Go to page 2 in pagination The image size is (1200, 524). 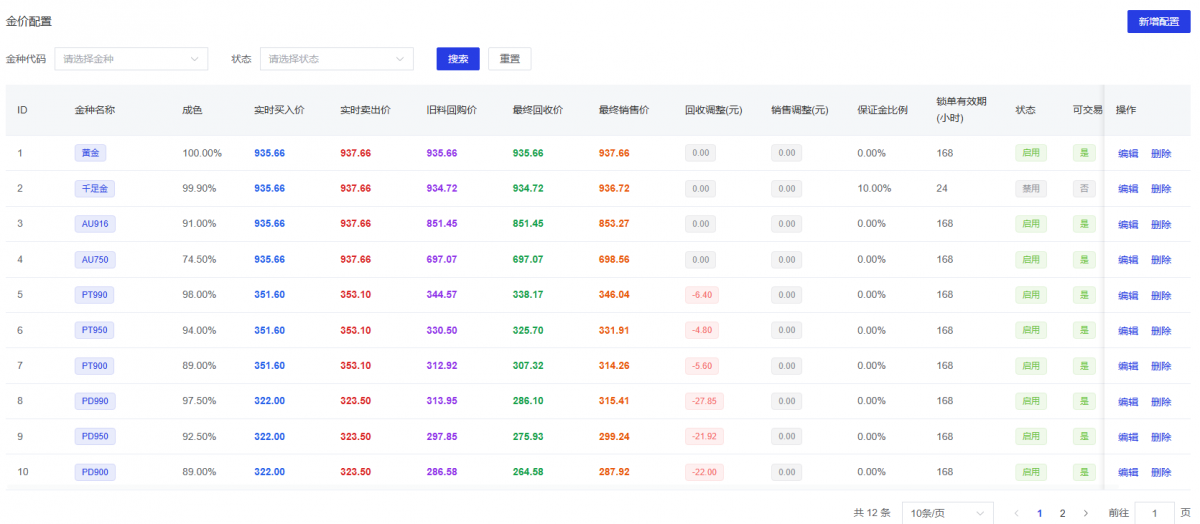1062,513
